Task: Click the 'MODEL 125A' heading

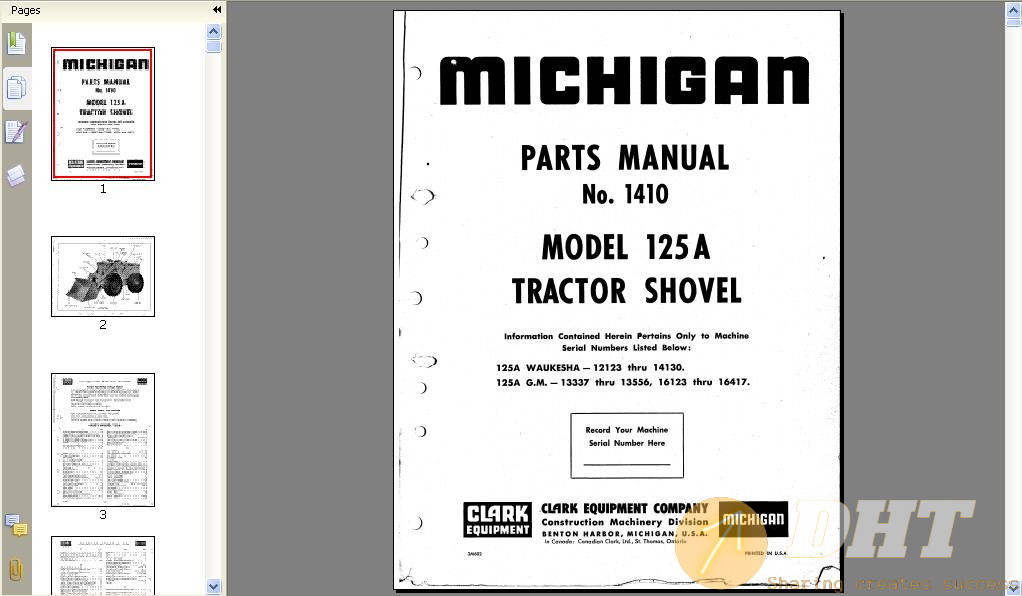Action: [x=626, y=247]
